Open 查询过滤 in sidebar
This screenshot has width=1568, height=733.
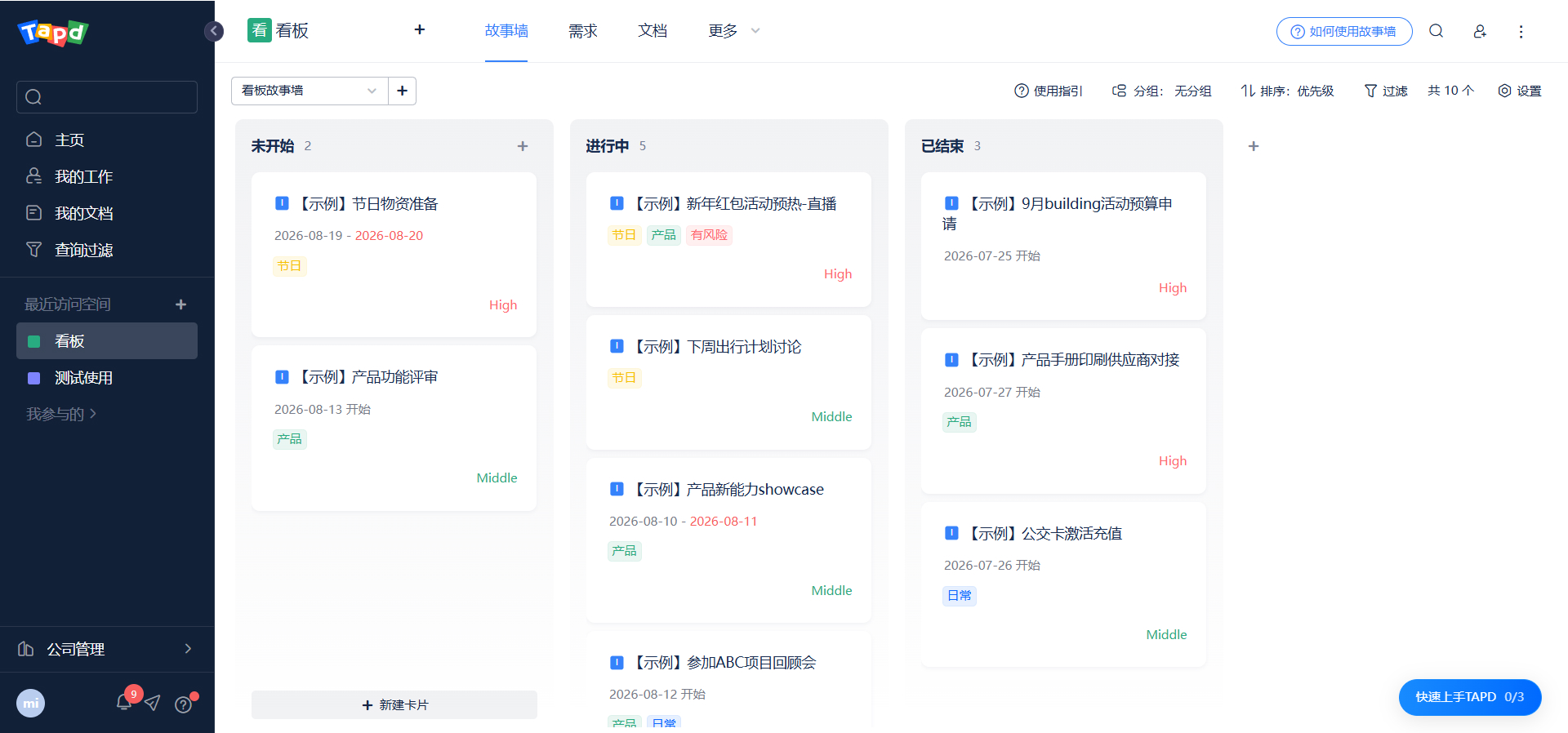click(x=107, y=250)
